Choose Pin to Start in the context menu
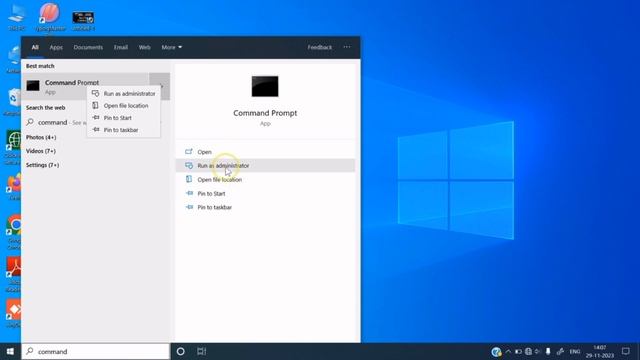 [124, 118]
